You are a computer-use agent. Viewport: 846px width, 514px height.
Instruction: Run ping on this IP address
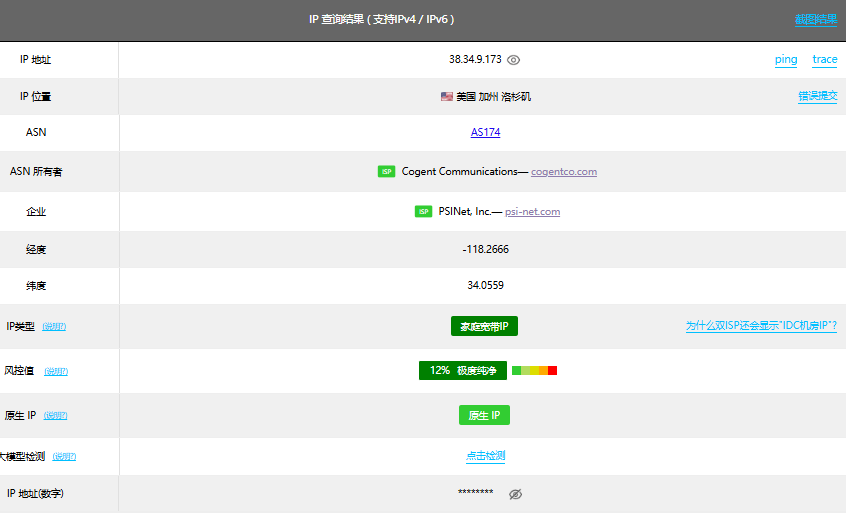point(786,60)
